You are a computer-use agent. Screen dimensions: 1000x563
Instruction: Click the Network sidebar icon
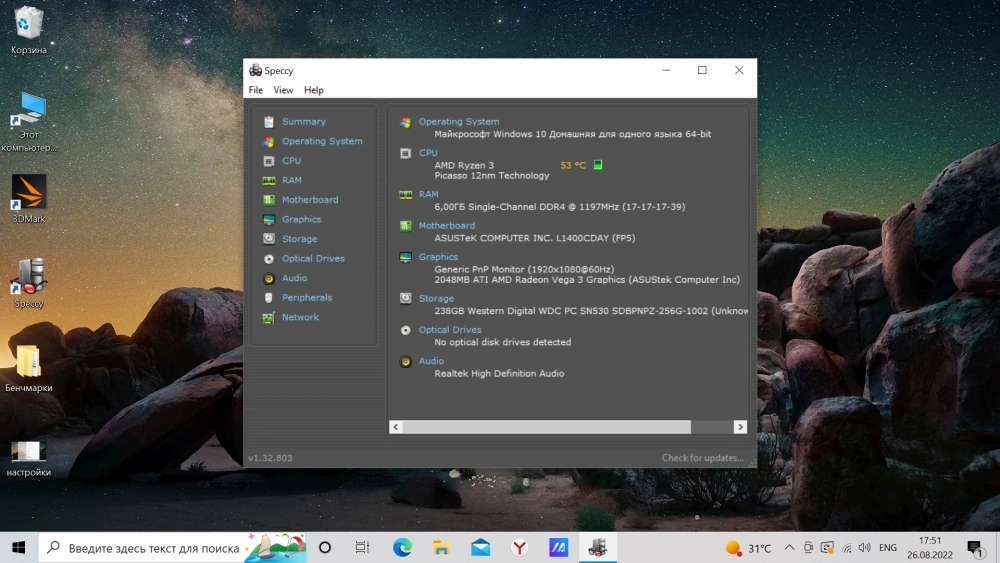coord(269,318)
